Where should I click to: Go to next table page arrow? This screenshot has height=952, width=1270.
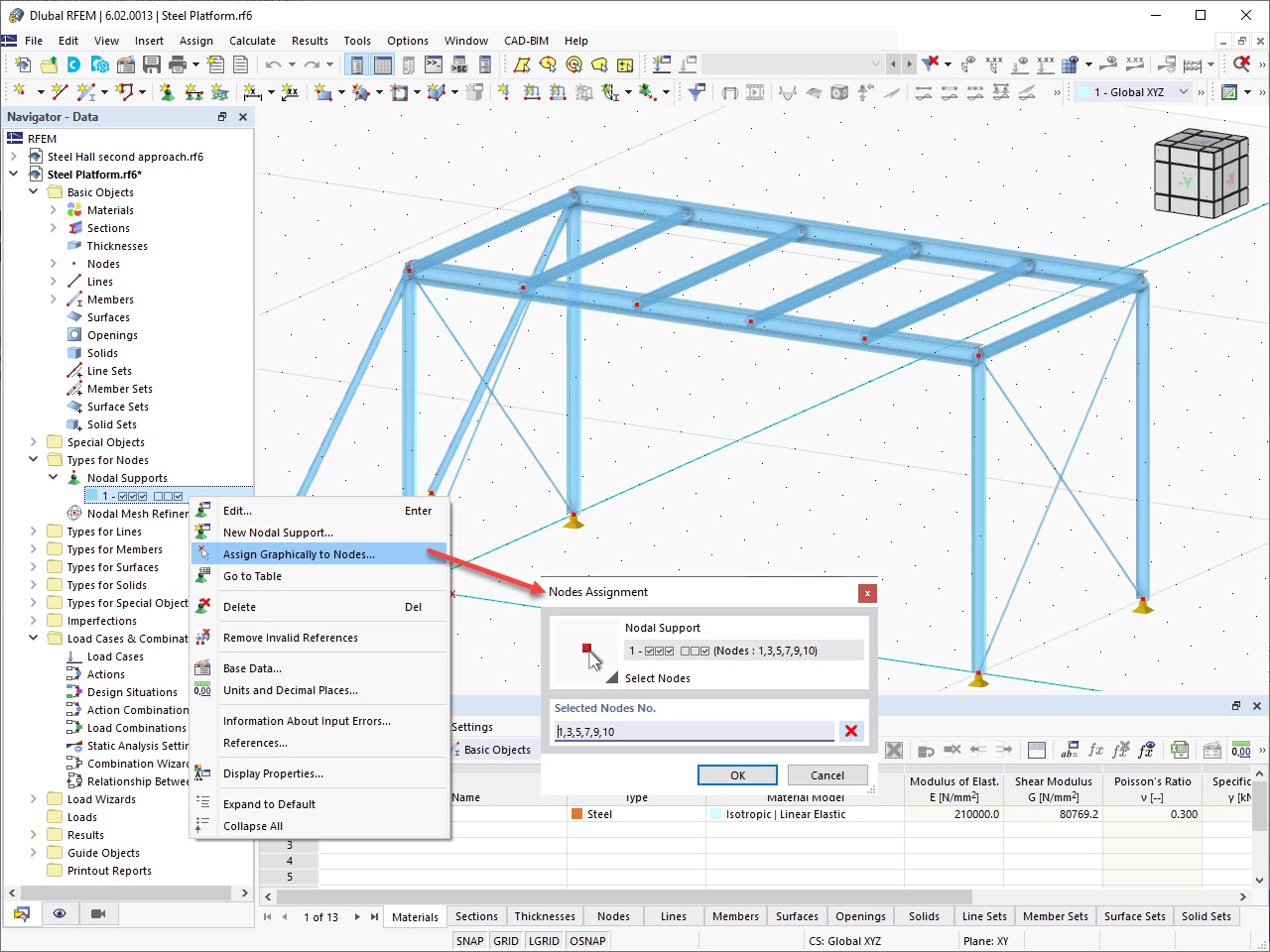(x=357, y=917)
